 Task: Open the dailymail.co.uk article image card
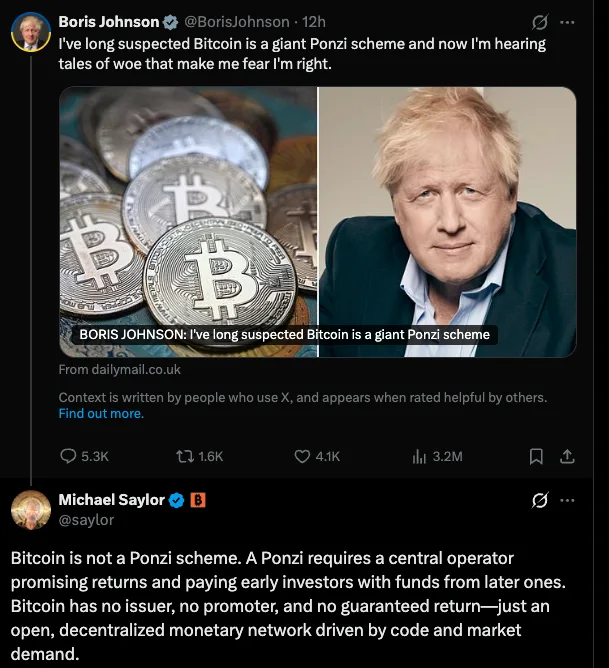click(317, 221)
